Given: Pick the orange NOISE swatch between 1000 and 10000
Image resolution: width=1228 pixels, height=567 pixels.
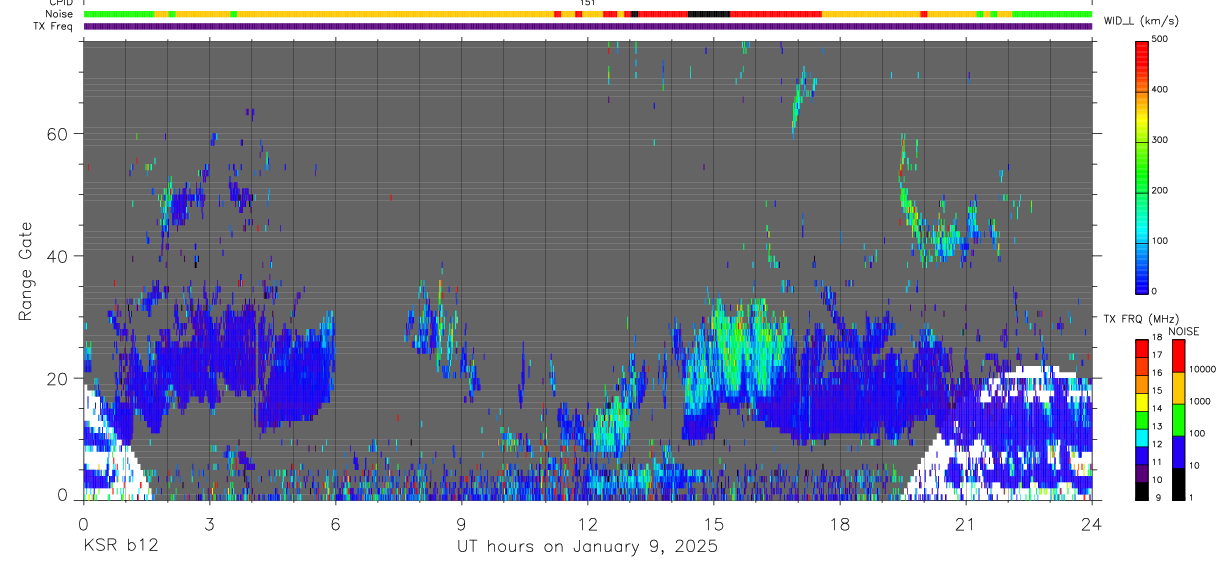Looking at the screenshot, I should [1178, 387].
